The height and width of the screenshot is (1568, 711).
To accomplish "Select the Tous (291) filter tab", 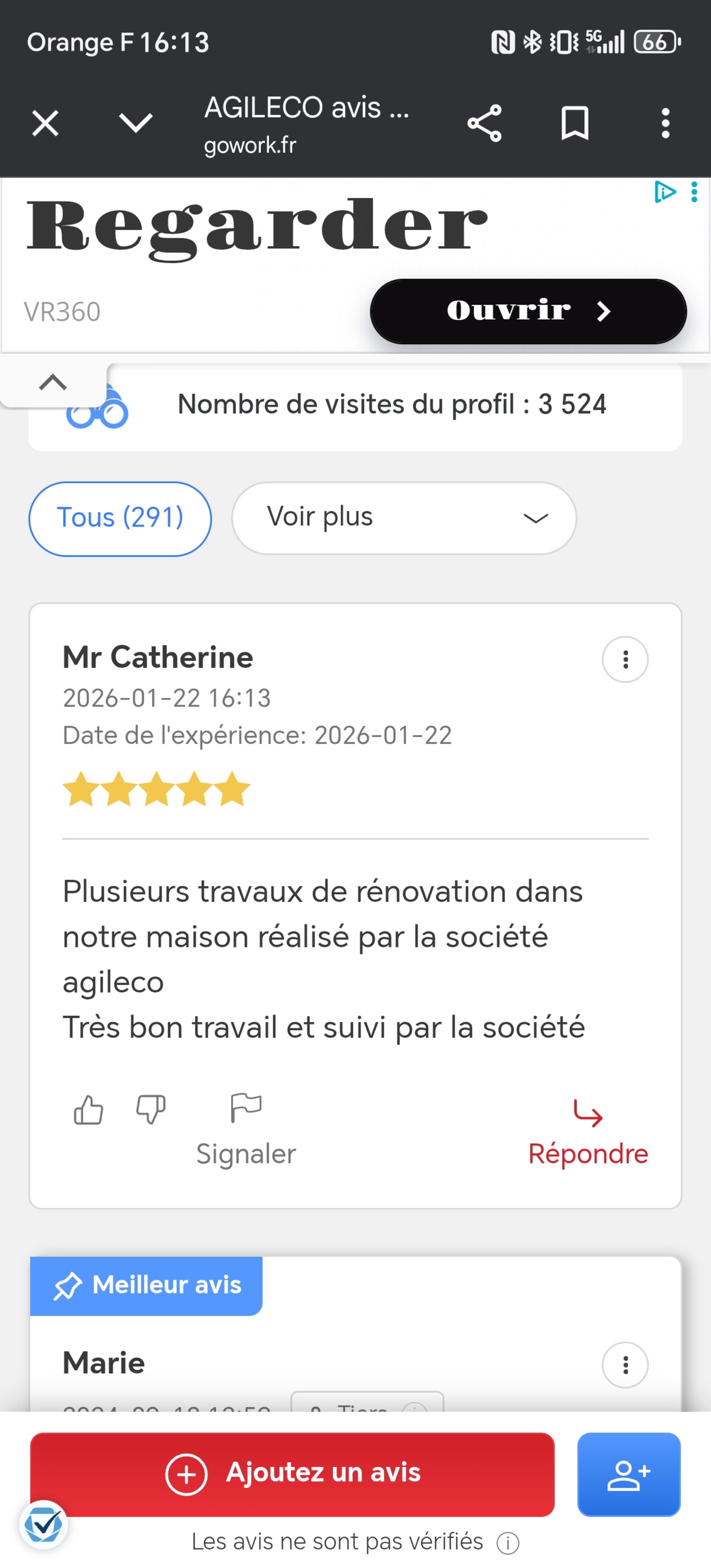I will tap(120, 518).
